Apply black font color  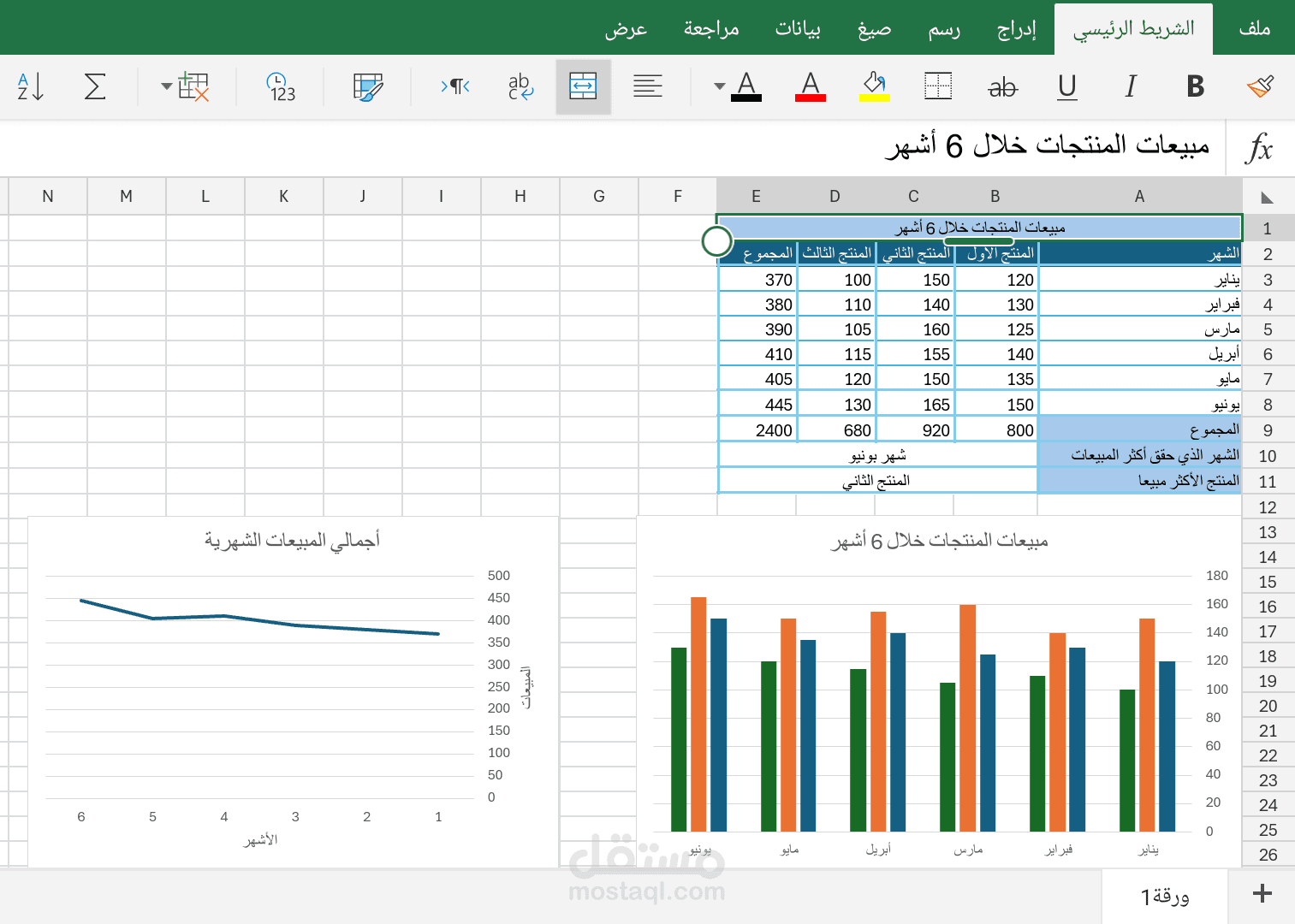coord(746,86)
